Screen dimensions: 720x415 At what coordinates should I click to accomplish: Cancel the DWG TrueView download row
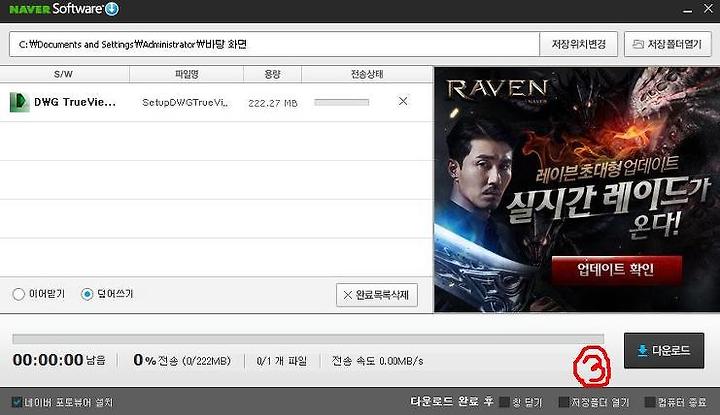(x=403, y=101)
